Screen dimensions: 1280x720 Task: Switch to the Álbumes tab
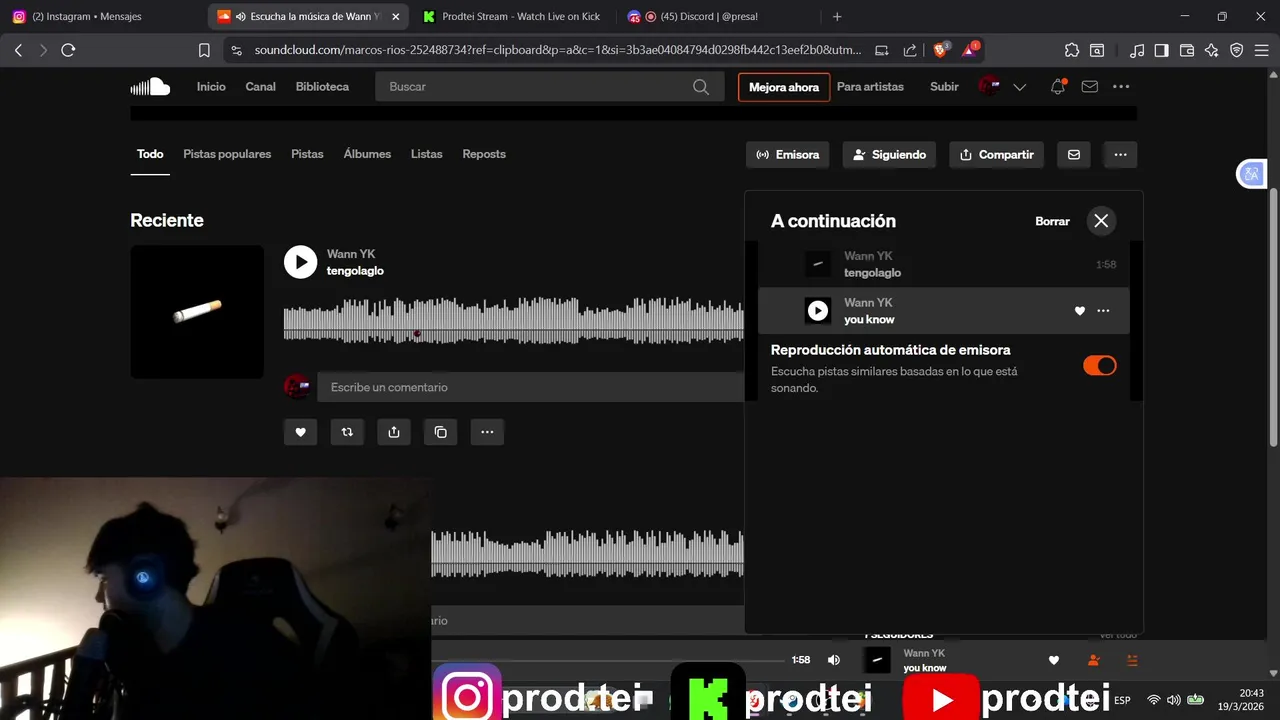[367, 154]
